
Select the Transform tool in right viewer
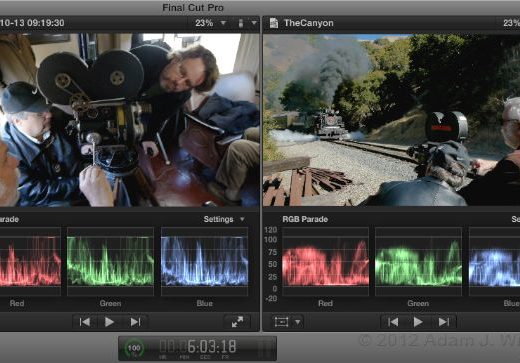click(x=281, y=322)
